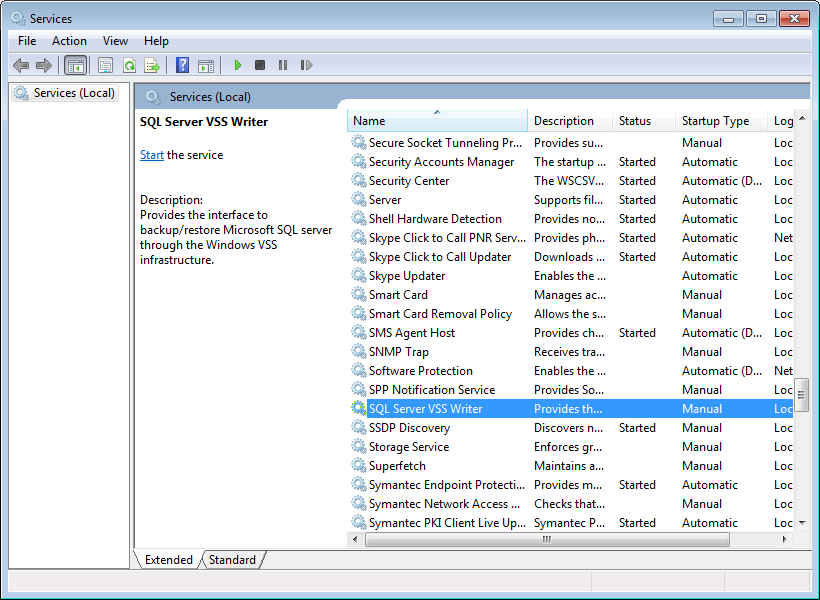The height and width of the screenshot is (600, 820).
Task: Navigate forward with the forward arrow icon
Action: pyautogui.click(x=45, y=65)
